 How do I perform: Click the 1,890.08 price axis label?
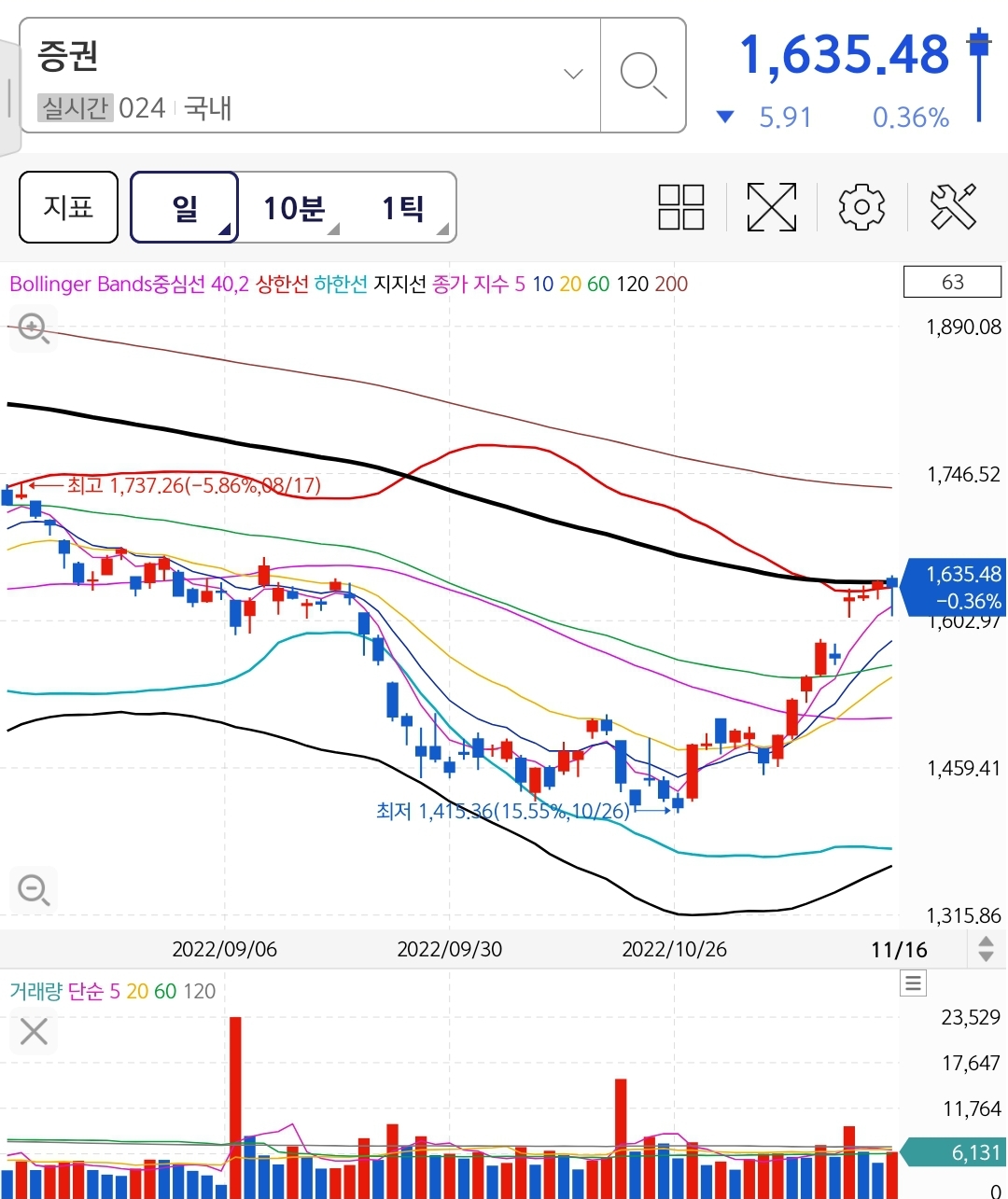click(x=963, y=328)
